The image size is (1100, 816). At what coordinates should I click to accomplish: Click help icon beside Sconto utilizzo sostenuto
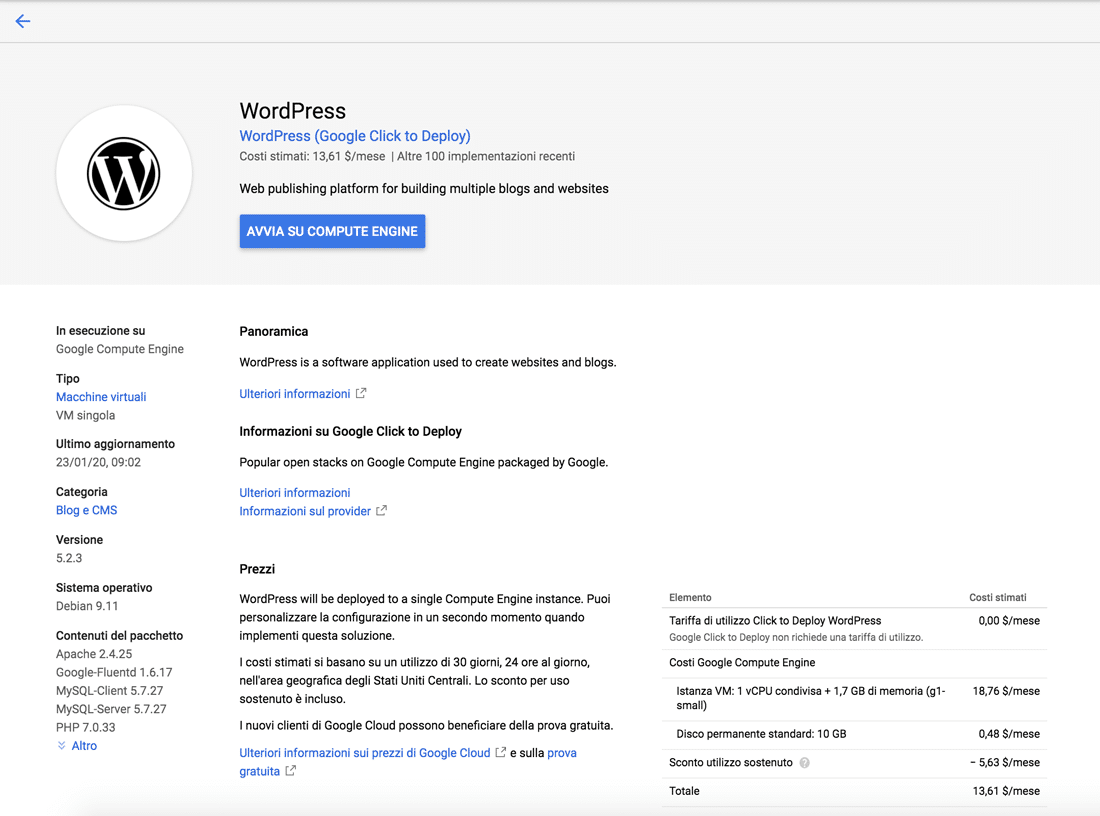pos(805,763)
